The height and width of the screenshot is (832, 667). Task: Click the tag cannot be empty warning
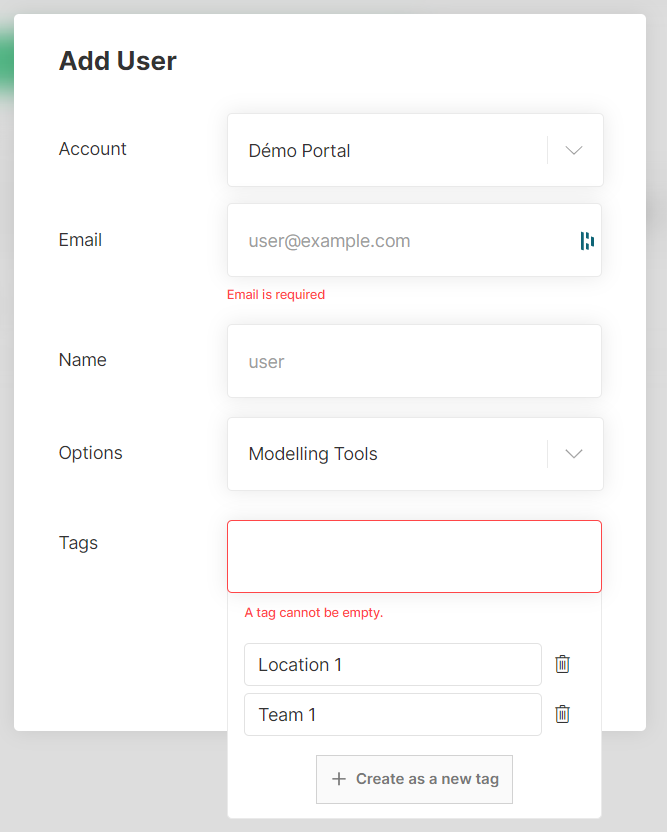314,612
